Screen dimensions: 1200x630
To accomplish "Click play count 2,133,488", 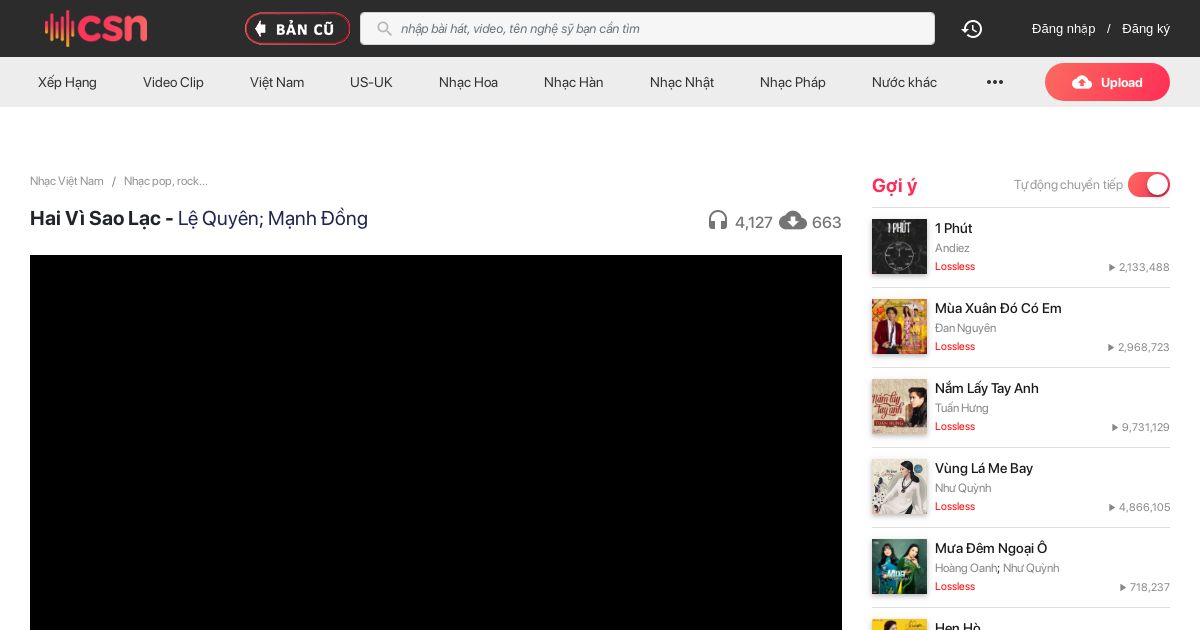I will 1139,267.
